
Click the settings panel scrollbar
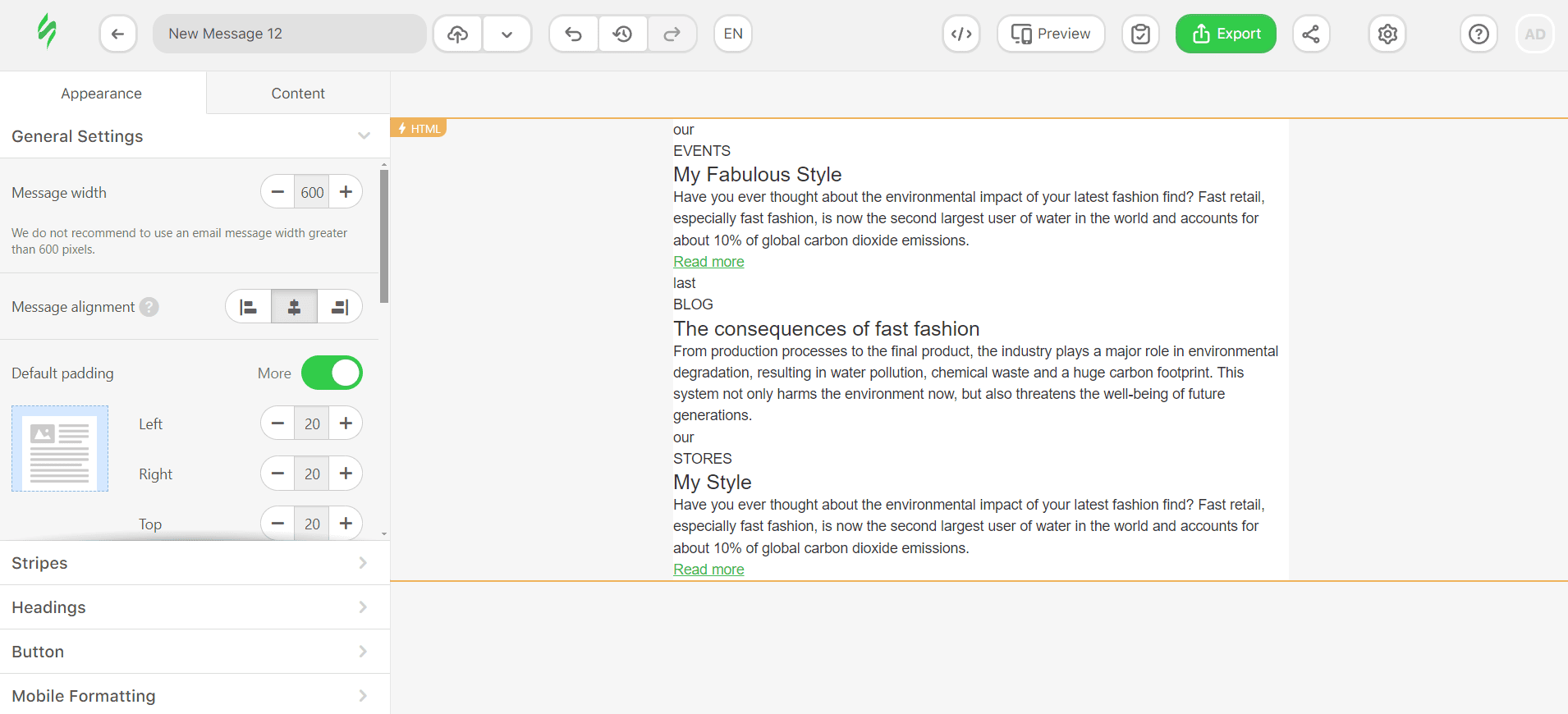click(x=384, y=236)
